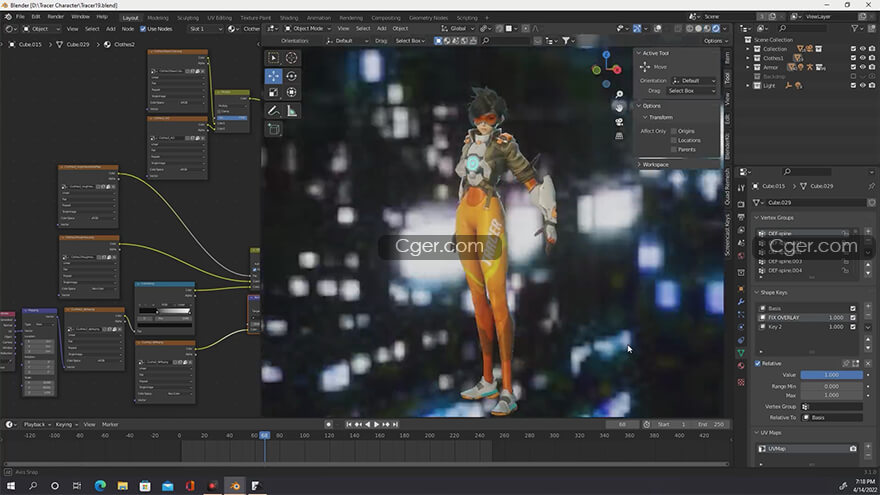Click shape key Value slider
880x495 pixels.
tap(831, 375)
